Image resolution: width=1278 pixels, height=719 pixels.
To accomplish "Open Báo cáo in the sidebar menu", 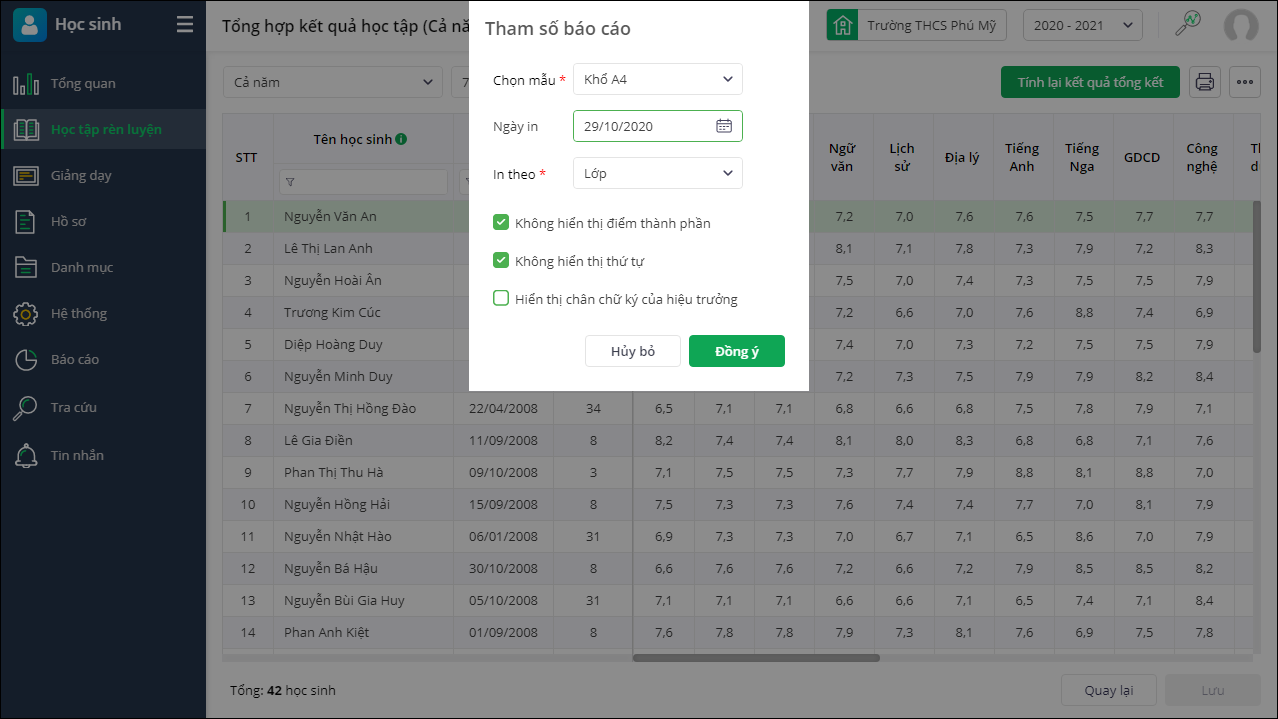I will 75,359.
